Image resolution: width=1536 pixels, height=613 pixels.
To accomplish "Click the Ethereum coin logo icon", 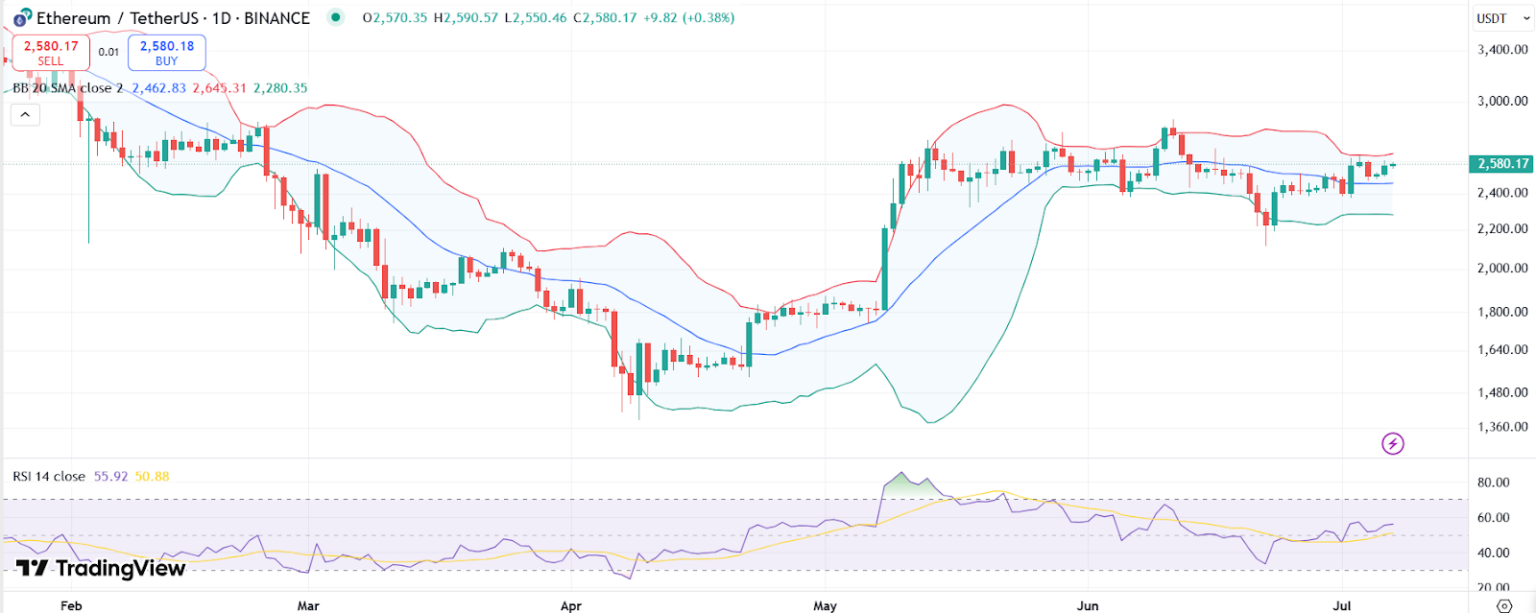I will point(19,18).
